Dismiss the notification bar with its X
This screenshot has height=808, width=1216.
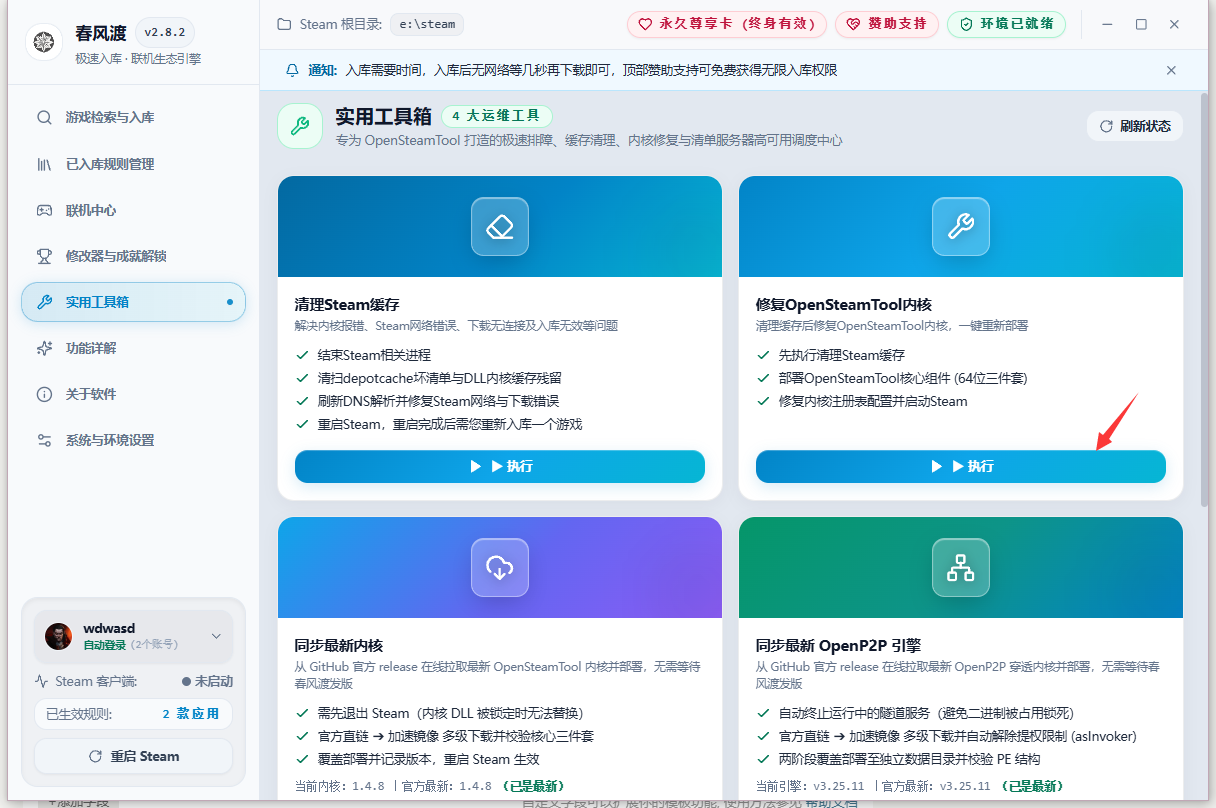(1171, 70)
